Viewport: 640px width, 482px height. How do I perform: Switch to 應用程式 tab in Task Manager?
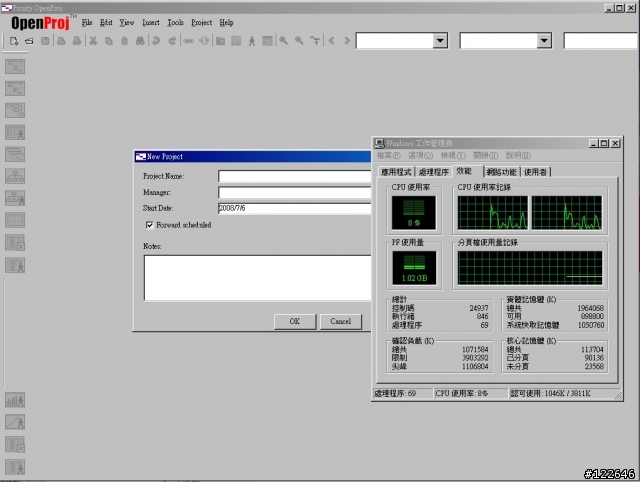pos(396,172)
